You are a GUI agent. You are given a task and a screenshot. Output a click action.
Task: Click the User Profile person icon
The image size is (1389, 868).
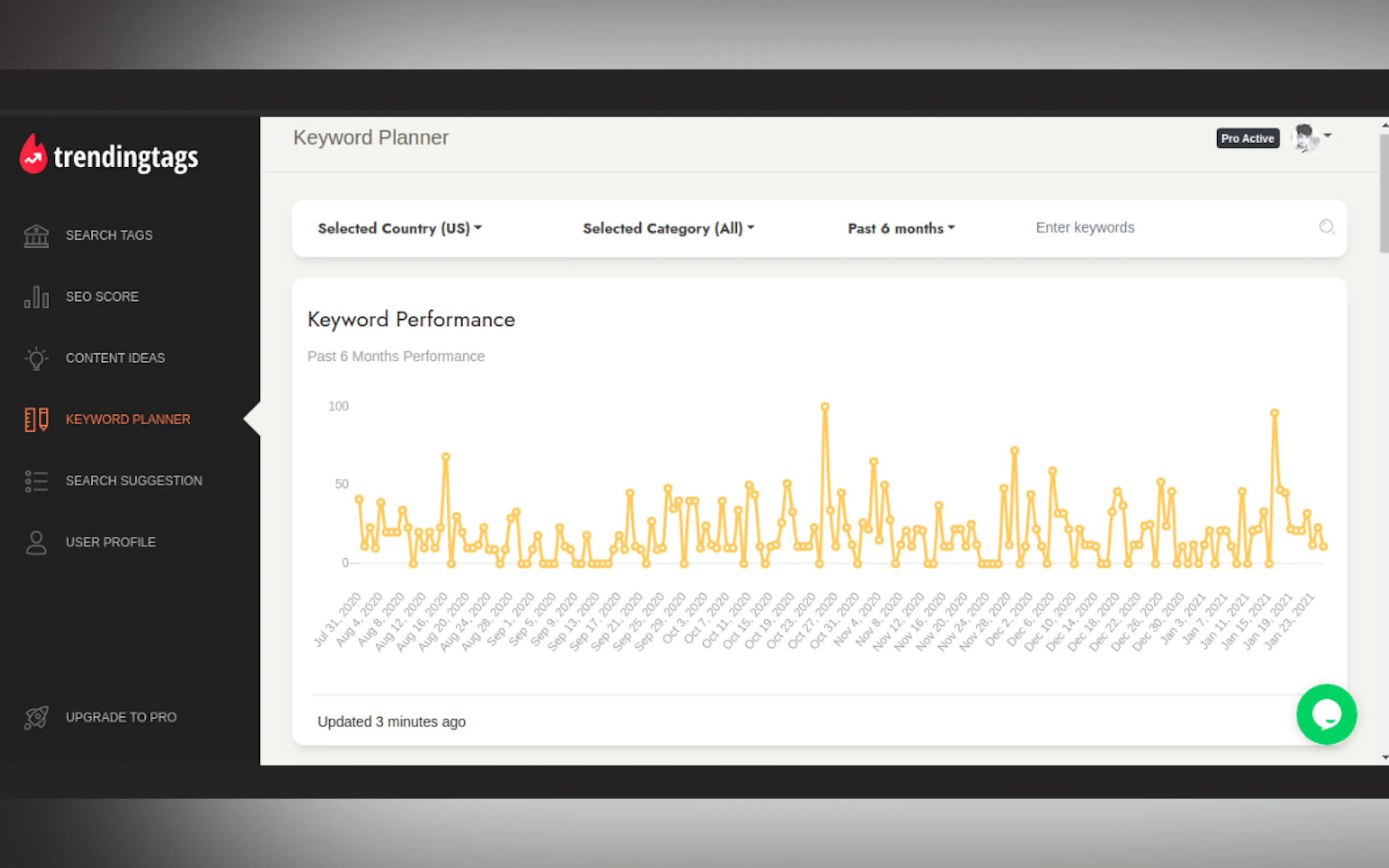pyautogui.click(x=36, y=542)
